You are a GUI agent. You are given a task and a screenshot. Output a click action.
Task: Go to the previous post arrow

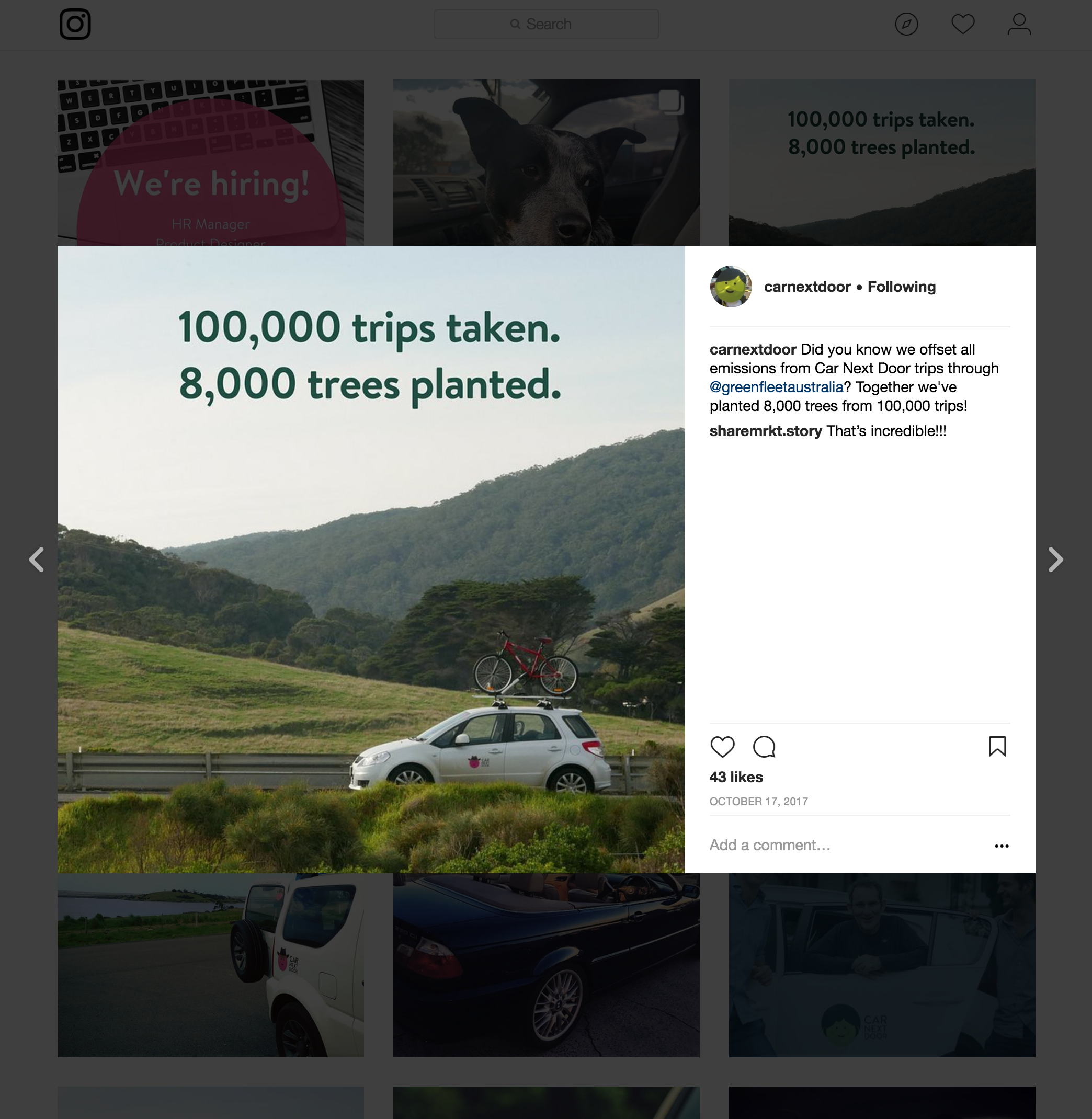37,560
